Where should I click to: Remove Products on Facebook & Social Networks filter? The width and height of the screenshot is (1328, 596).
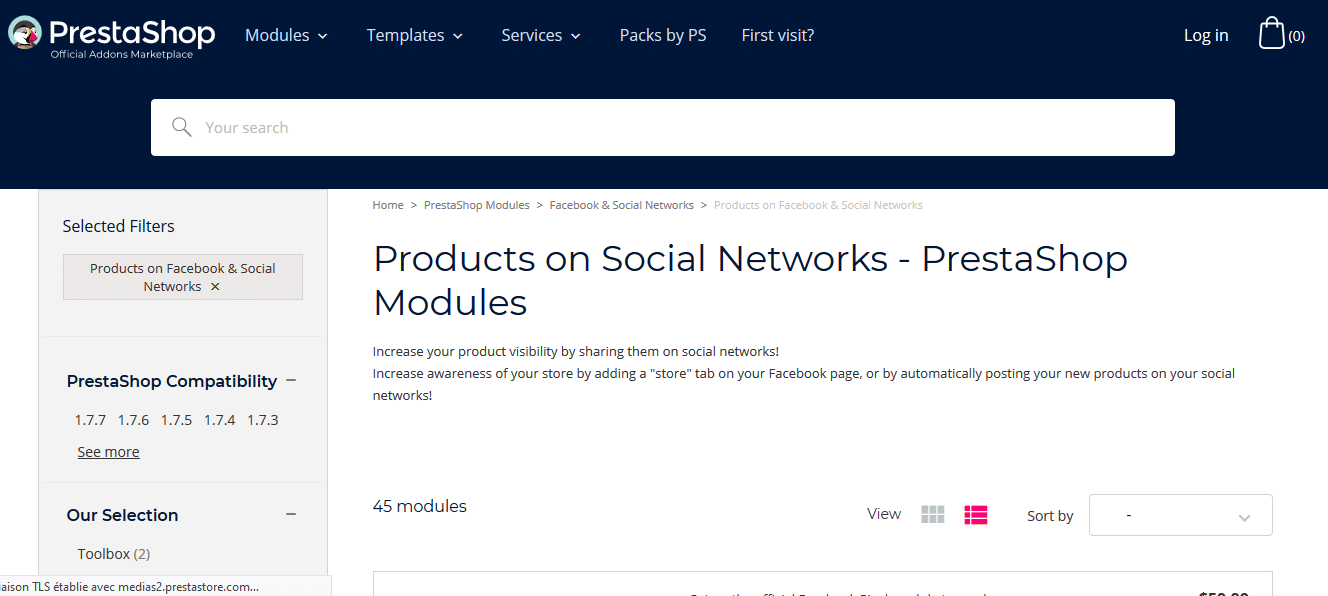point(215,287)
